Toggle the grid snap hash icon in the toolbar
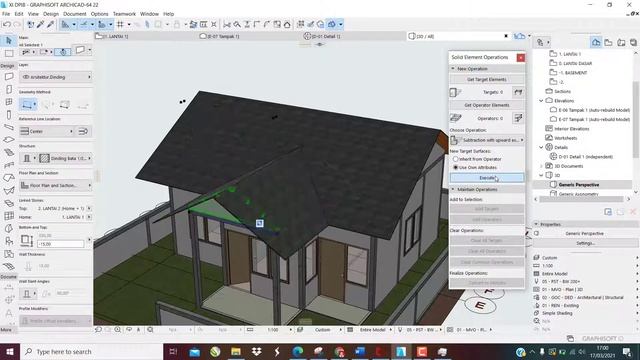The width and height of the screenshot is (640, 360). [x=120, y=24]
